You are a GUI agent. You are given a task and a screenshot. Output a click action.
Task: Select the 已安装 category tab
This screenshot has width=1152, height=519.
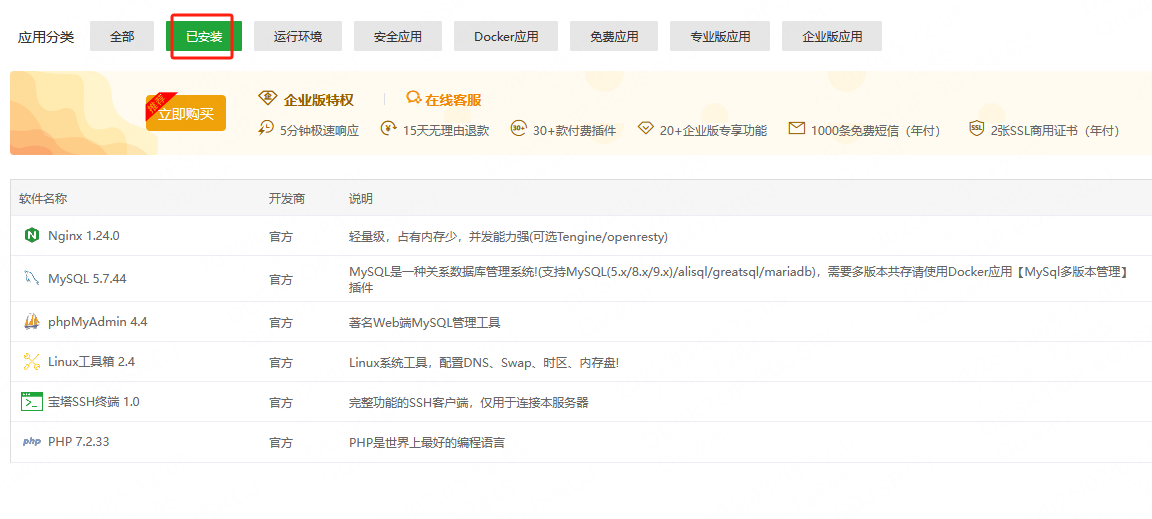click(x=204, y=36)
